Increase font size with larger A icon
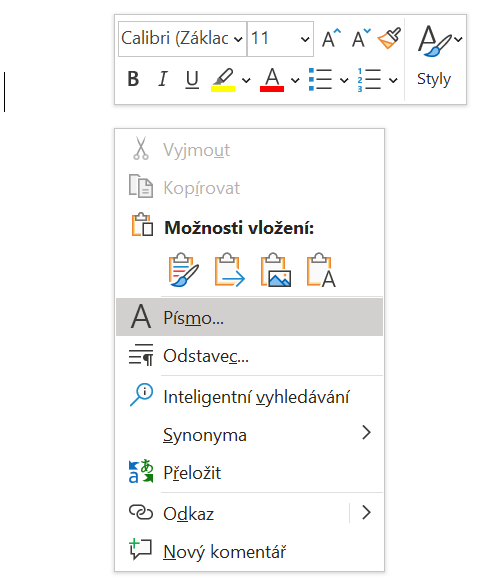This screenshot has width=484, height=588. pyautogui.click(x=331, y=38)
